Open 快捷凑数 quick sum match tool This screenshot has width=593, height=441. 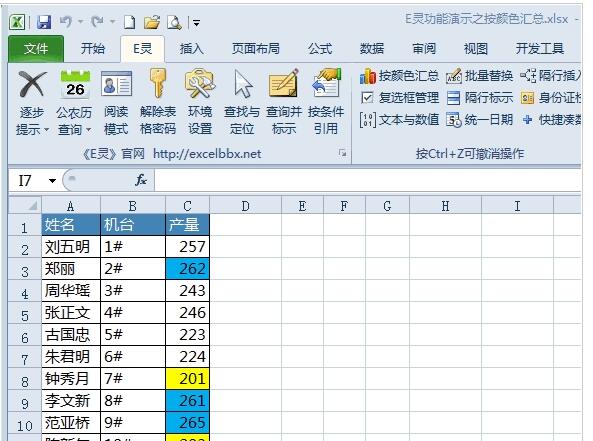click(551, 120)
